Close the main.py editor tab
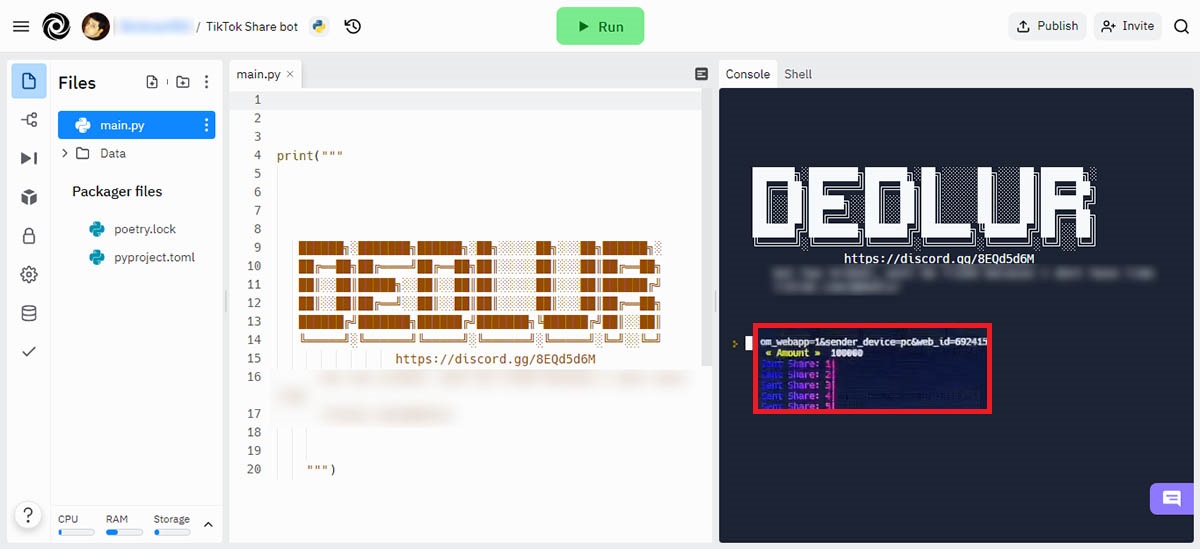The width and height of the screenshot is (1200, 549). (x=290, y=74)
